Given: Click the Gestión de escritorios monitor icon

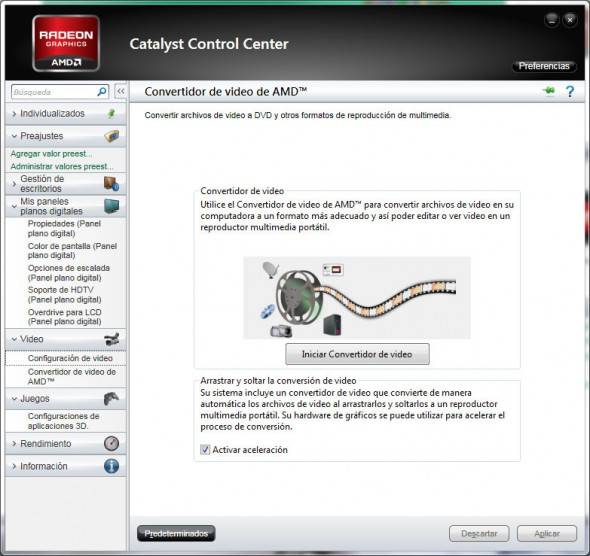Looking at the screenshot, I should (x=111, y=184).
